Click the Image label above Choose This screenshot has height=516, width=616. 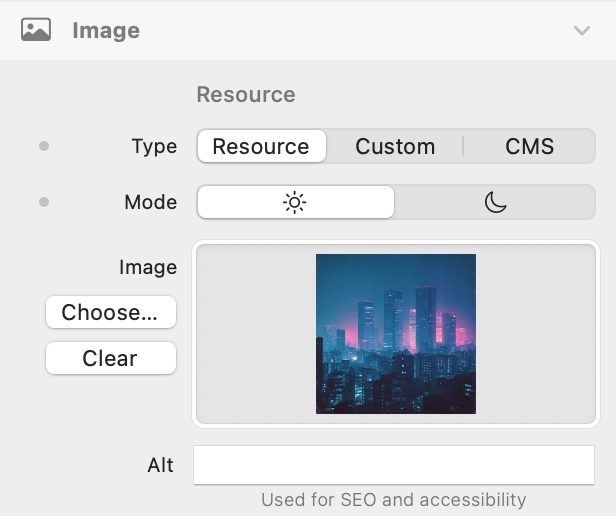(148, 267)
